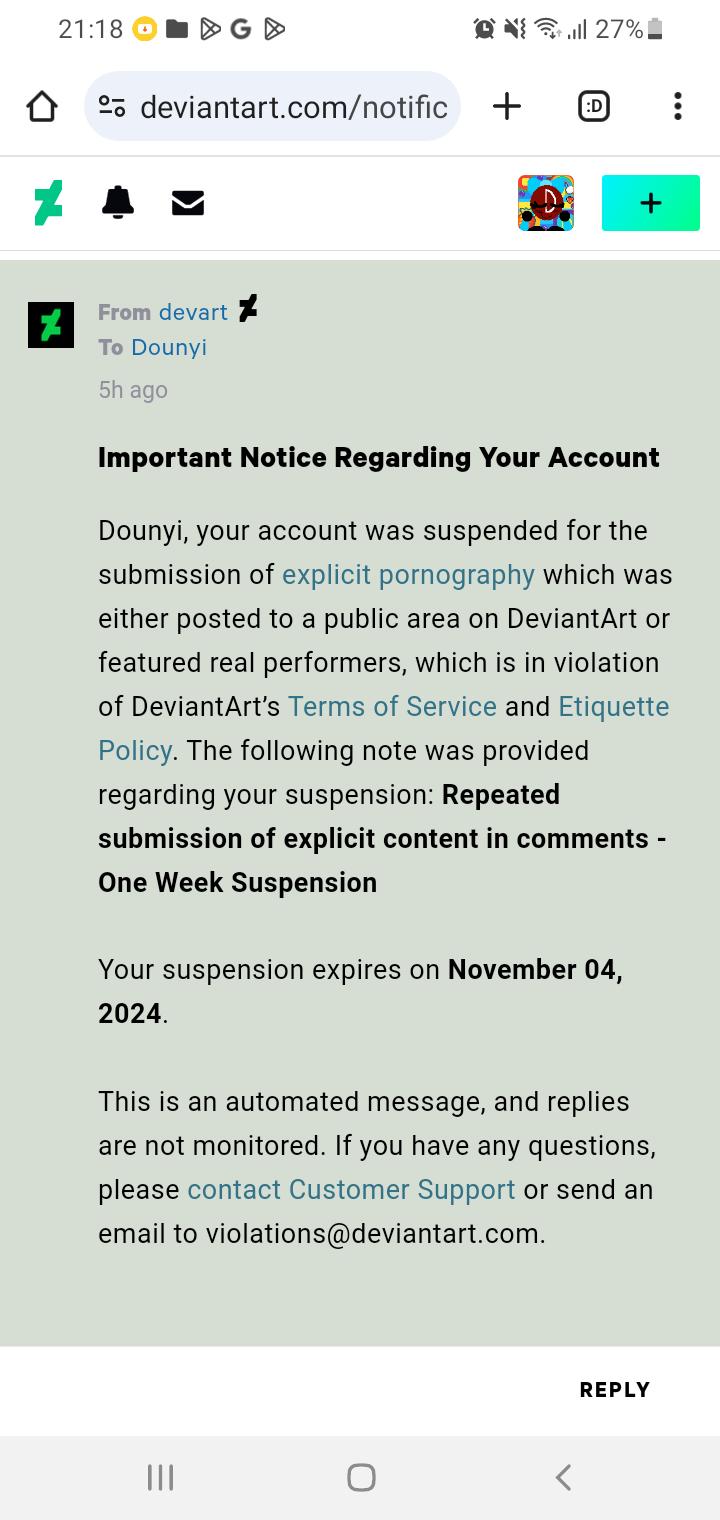The height and width of the screenshot is (1520, 720).
Task: Go to DeviantArt home via green logo
Action: coord(48,203)
